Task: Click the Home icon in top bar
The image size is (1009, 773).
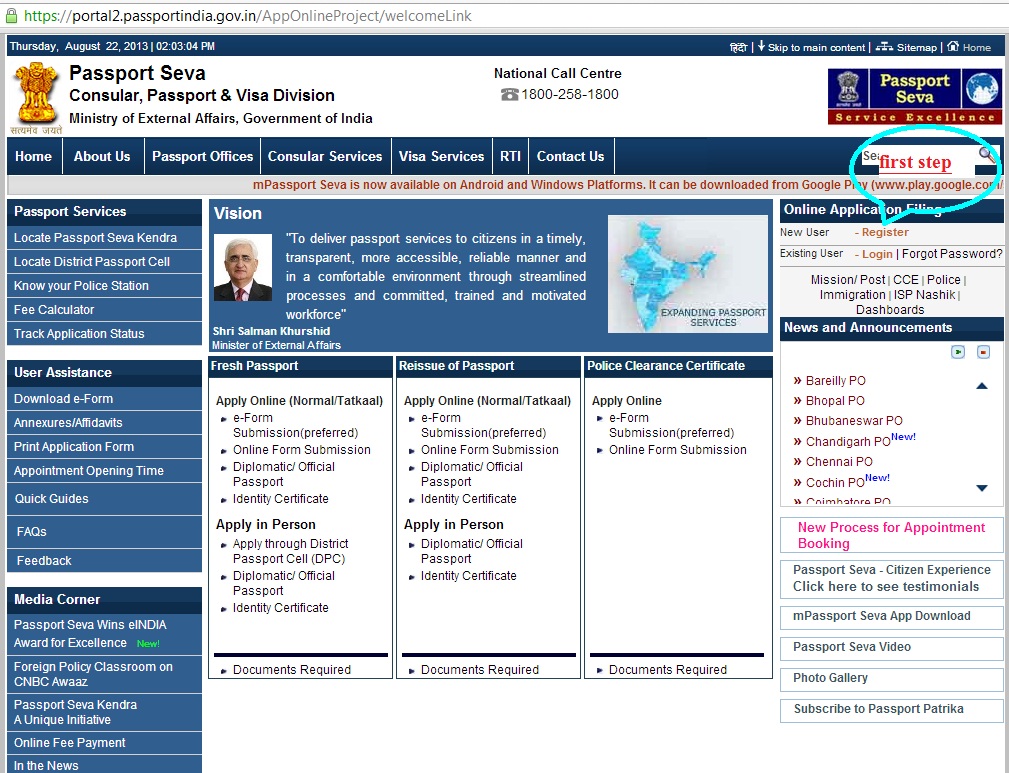Action: (x=953, y=46)
